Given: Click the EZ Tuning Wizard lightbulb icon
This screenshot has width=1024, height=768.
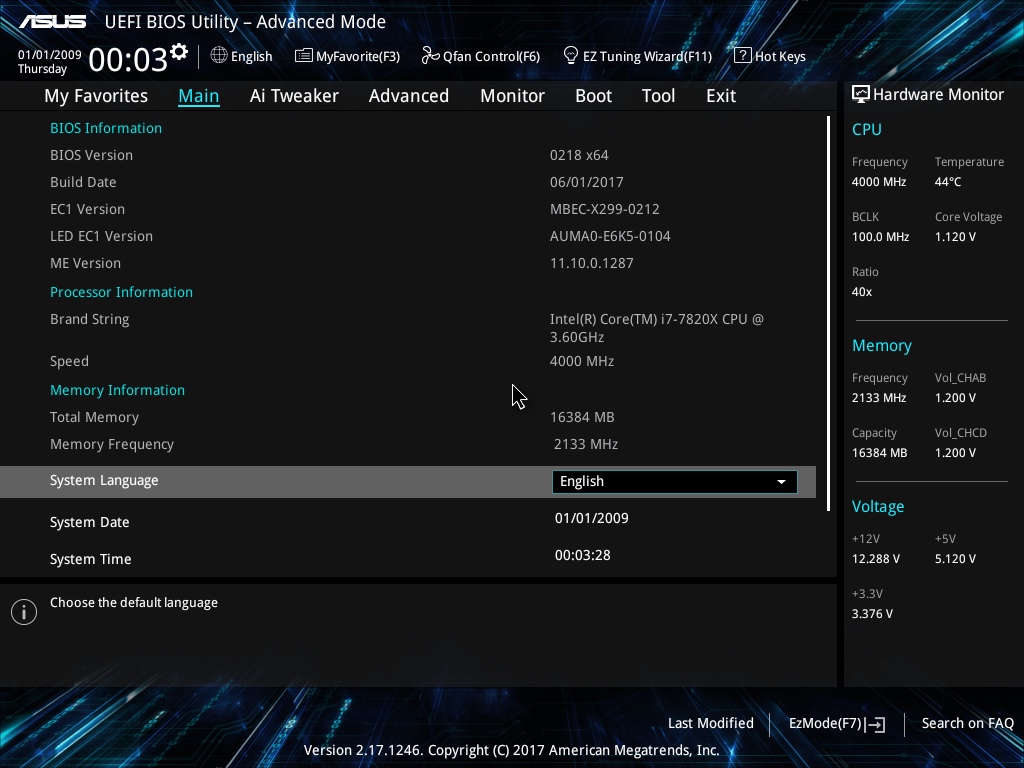Looking at the screenshot, I should click(571, 56).
